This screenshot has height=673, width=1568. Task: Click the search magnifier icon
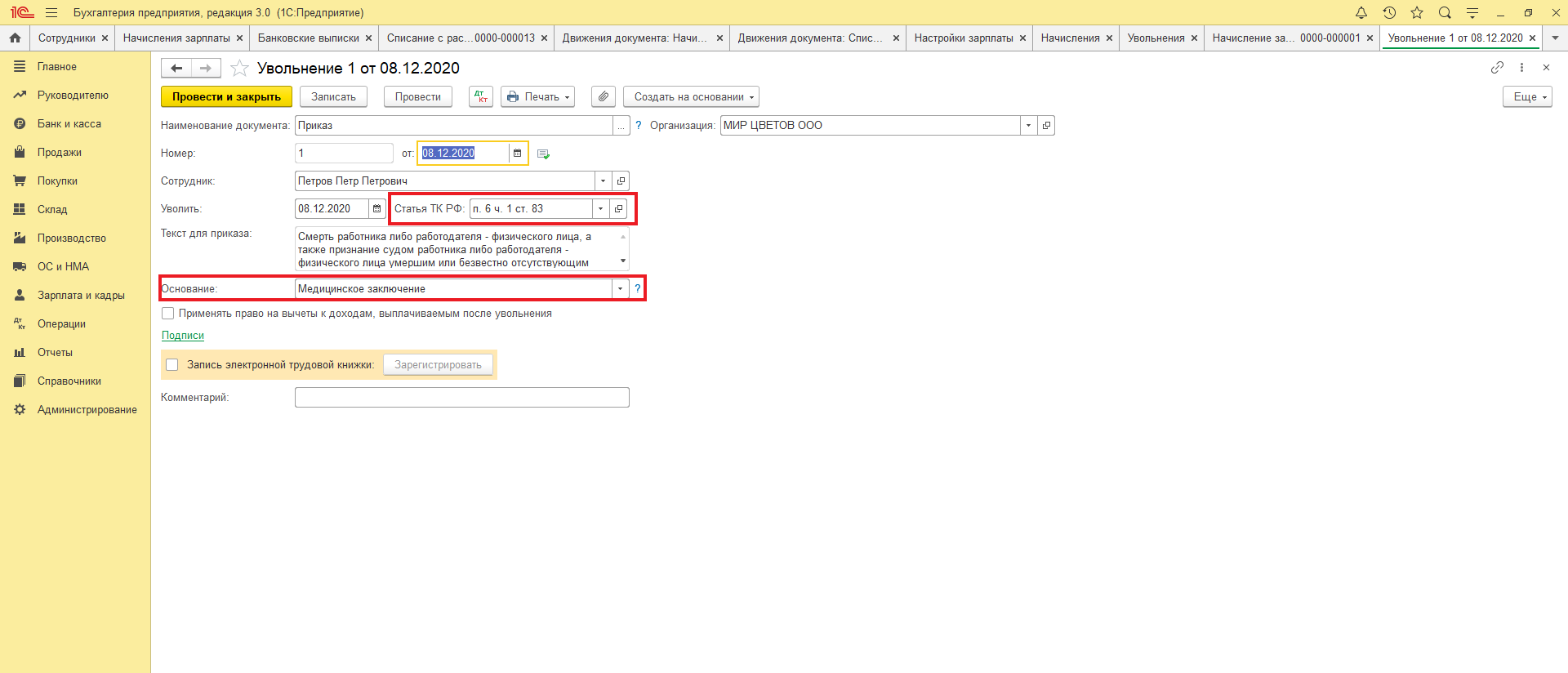tap(1445, 13)
